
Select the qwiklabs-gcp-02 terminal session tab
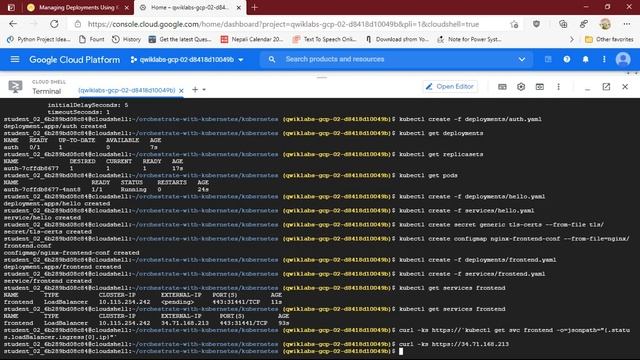[127, 90]
